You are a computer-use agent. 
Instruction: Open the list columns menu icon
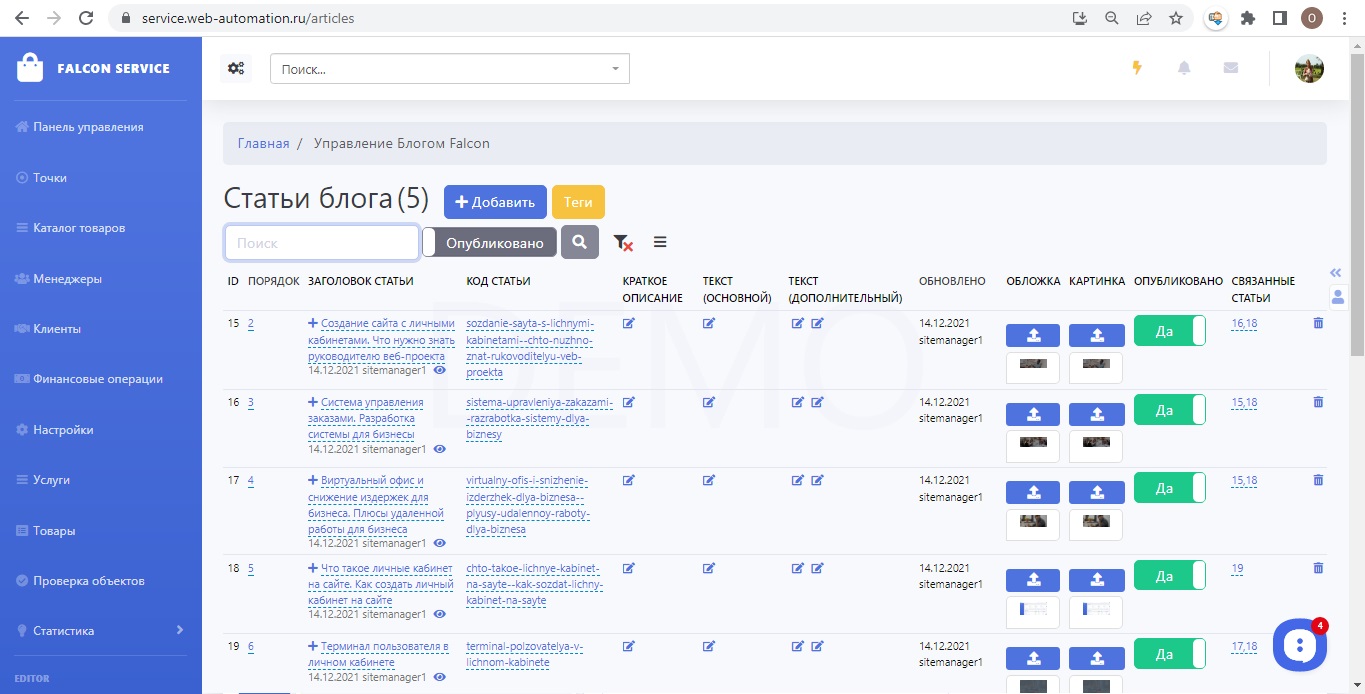(660, 242)
